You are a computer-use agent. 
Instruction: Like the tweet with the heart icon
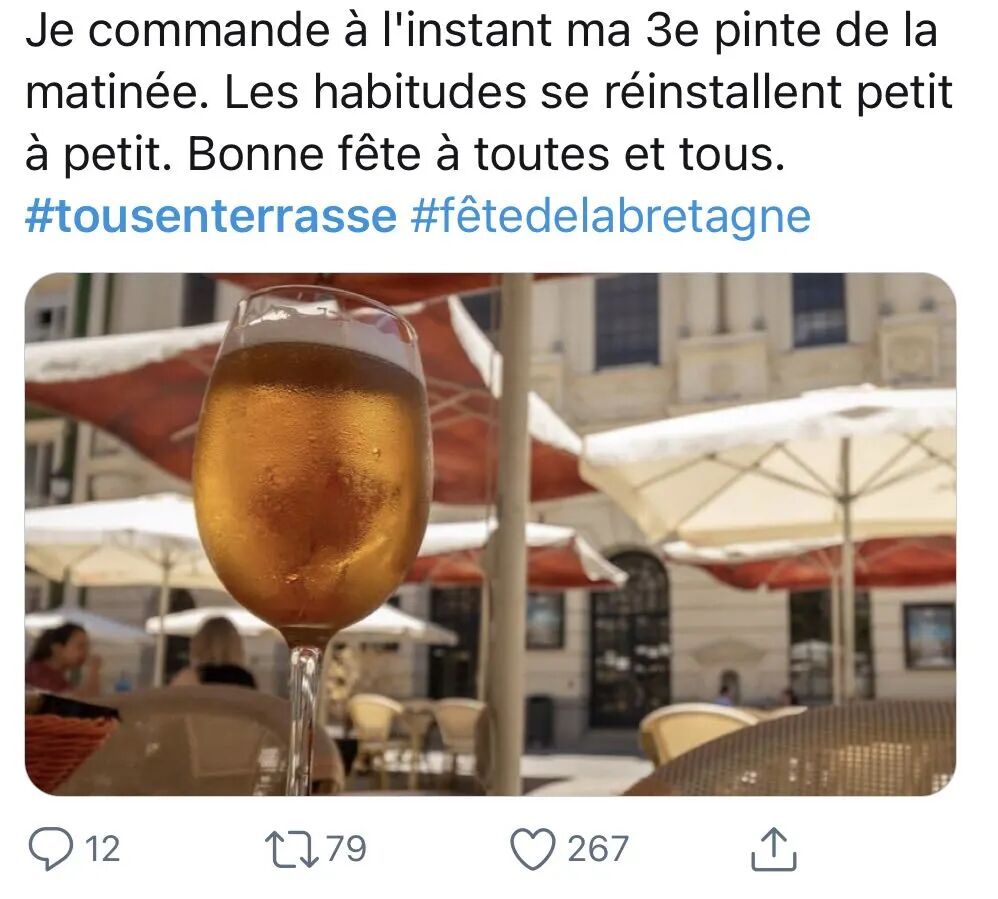click(x=533, y=849)
